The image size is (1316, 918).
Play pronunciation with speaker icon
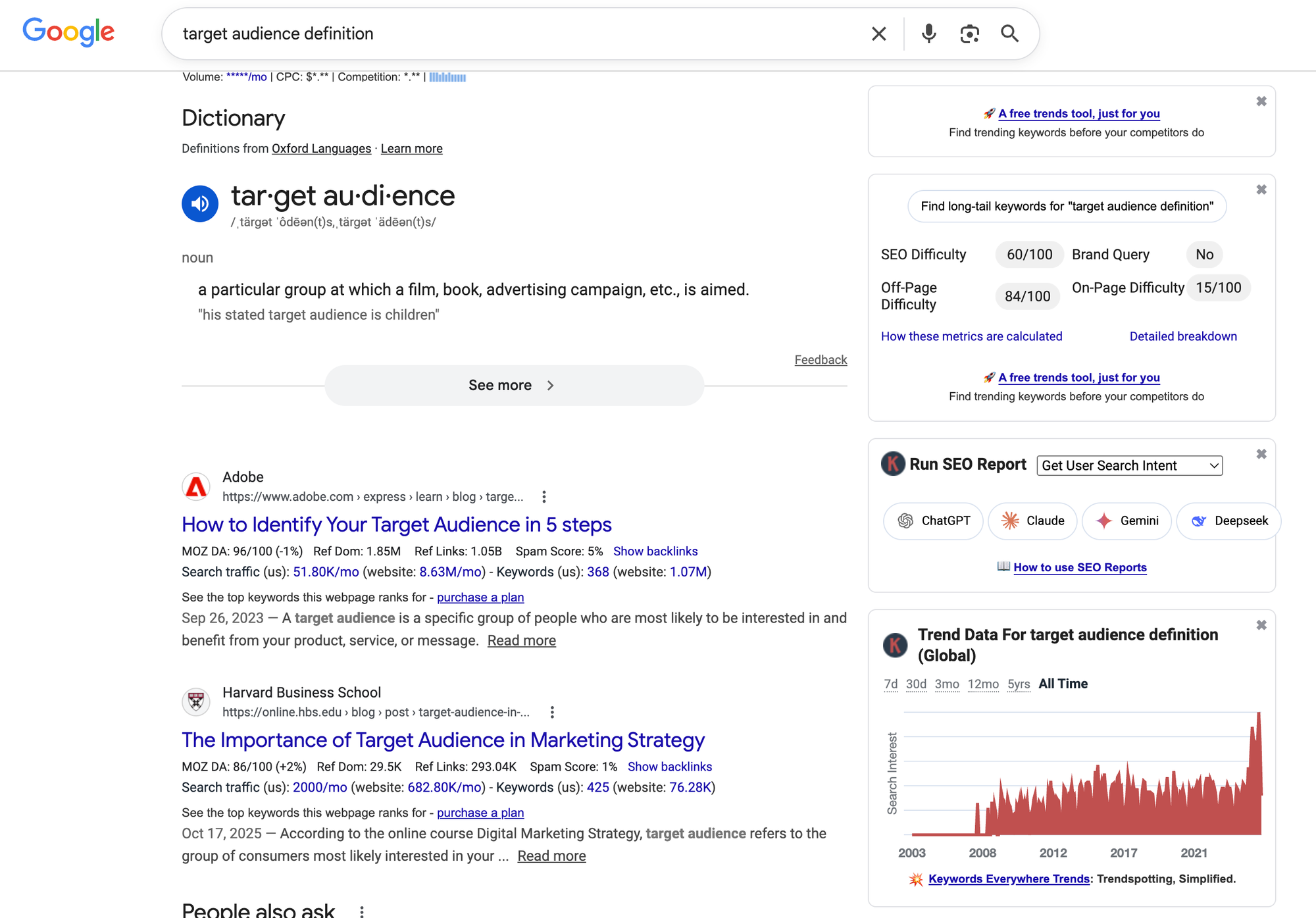coord(200,204)
